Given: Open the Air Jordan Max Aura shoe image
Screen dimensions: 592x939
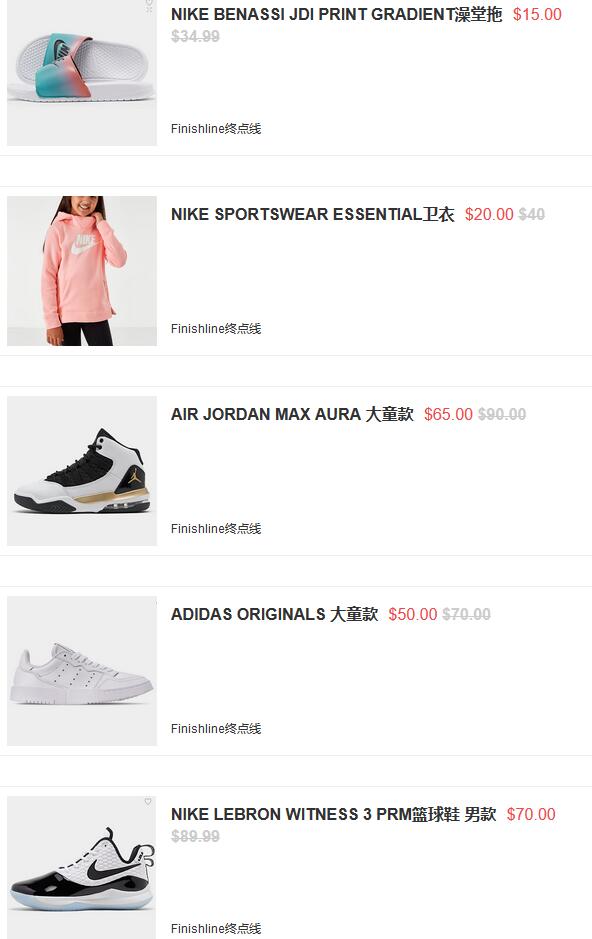Looking at the screenshot, I should coord(82,471).
